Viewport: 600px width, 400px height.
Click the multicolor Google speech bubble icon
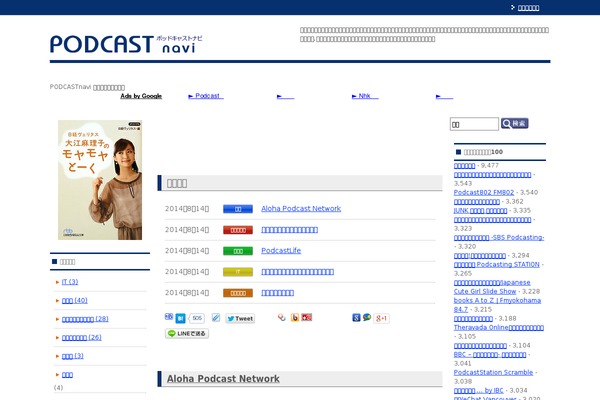367,317
